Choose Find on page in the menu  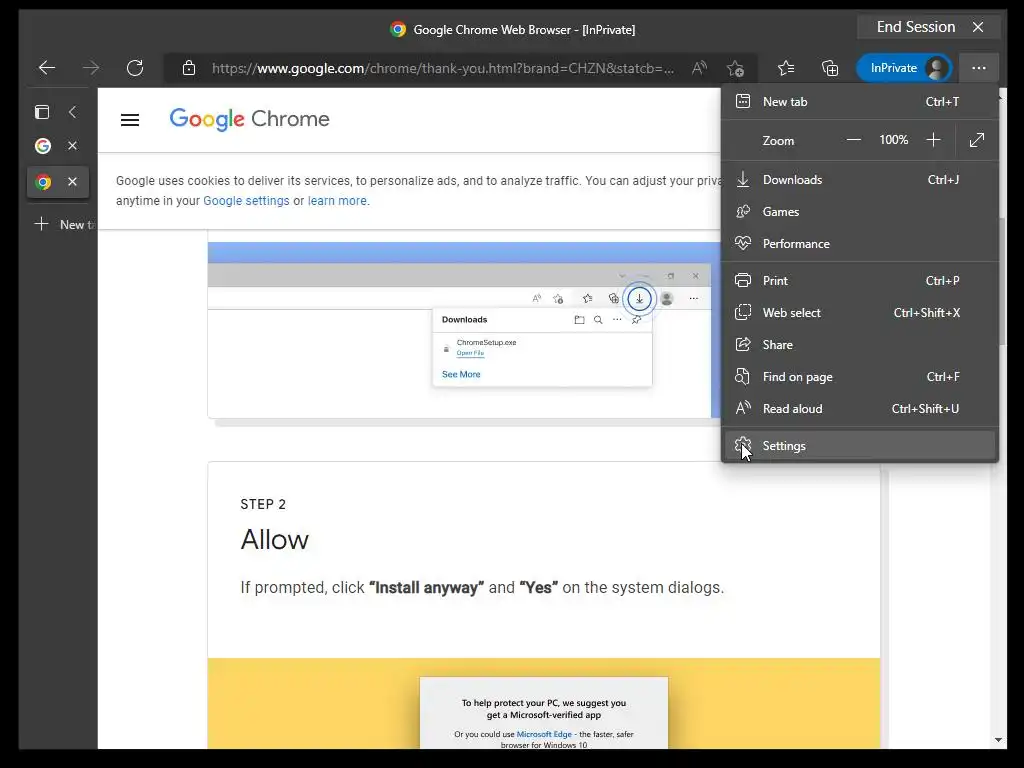[859, 377]
